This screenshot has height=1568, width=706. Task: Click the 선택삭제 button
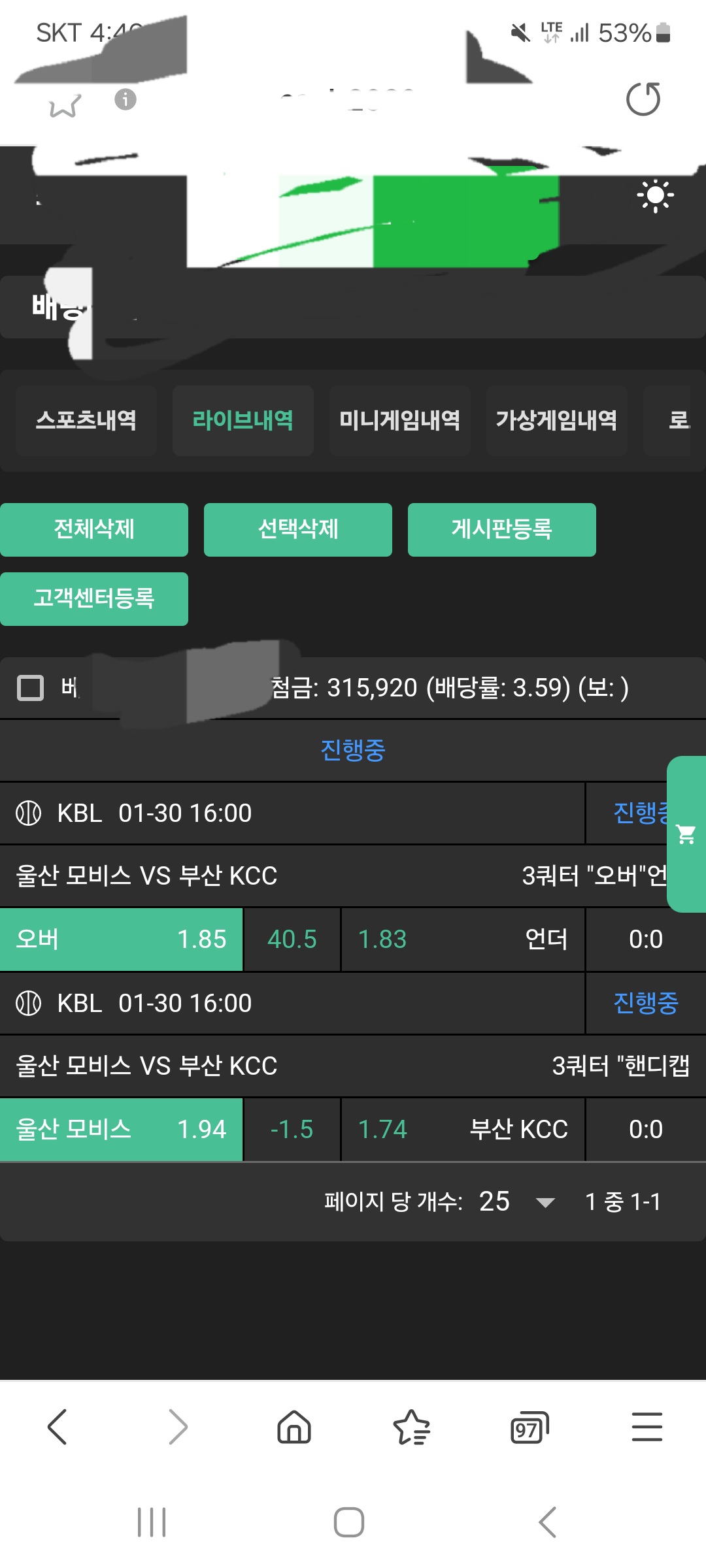pyautogui.click(x=298, y=529)
